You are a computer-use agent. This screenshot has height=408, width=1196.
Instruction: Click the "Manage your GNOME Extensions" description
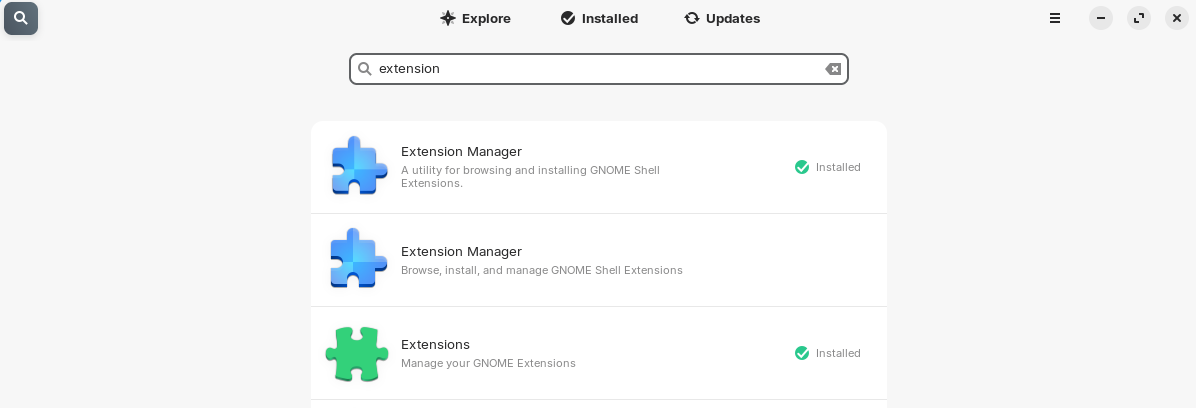tap(488, 364)
